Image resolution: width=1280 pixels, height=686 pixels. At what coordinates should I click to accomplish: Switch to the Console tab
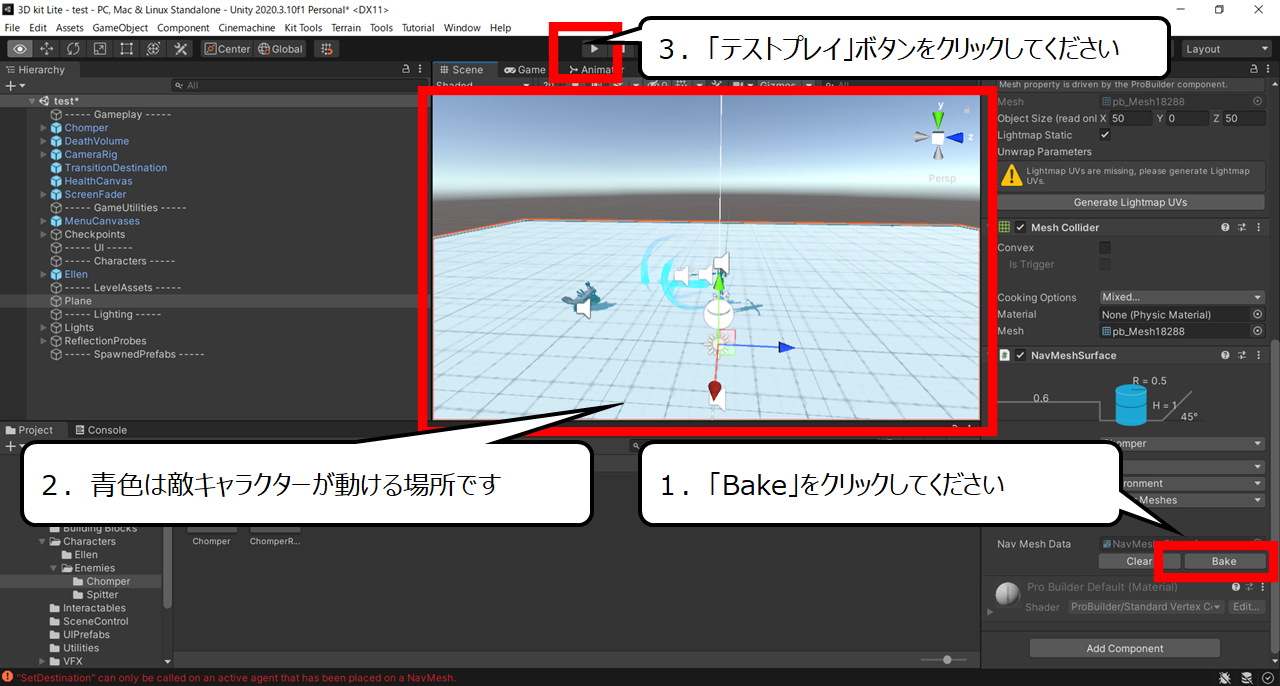point(101,430)
